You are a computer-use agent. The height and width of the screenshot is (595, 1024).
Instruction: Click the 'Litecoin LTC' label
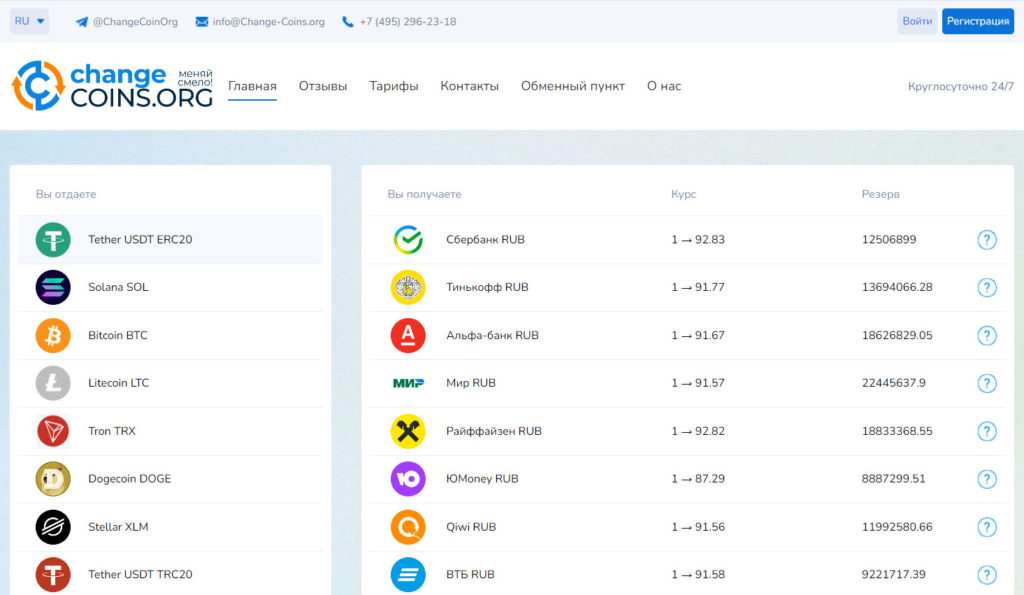(x=119, y=383)
